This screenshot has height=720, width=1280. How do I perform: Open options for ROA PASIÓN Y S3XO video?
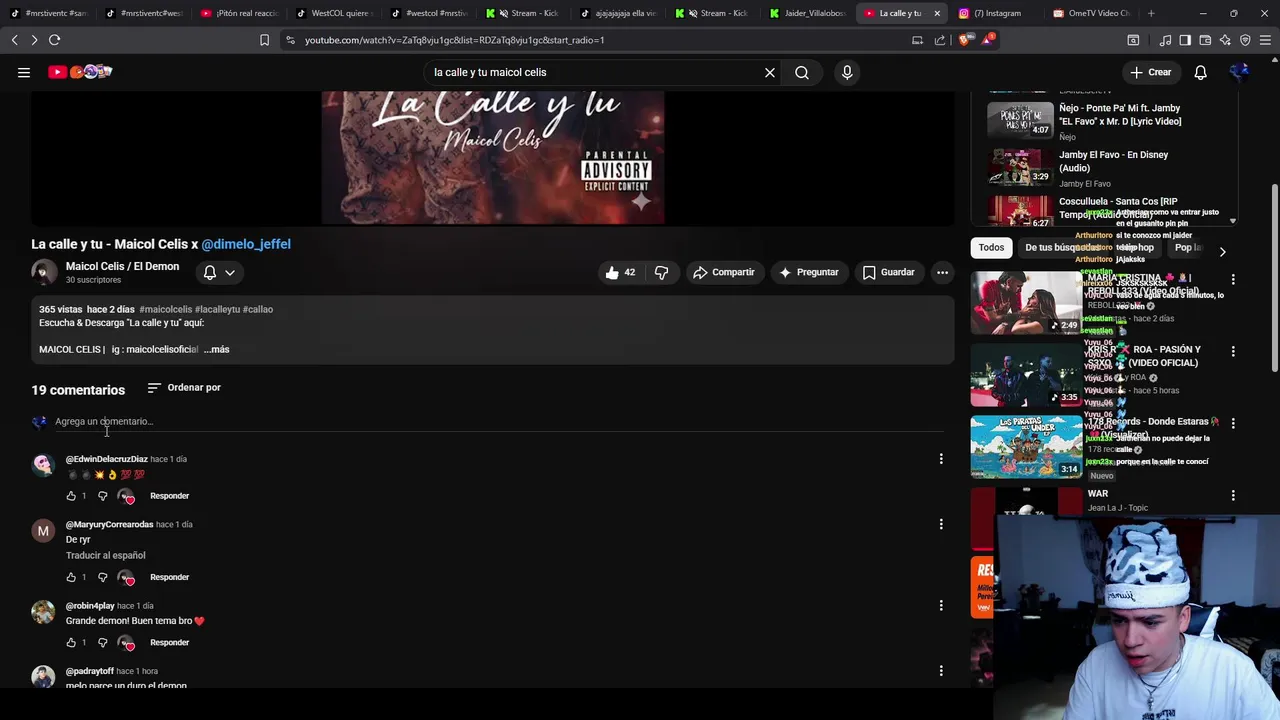[x=1233, y=352]
